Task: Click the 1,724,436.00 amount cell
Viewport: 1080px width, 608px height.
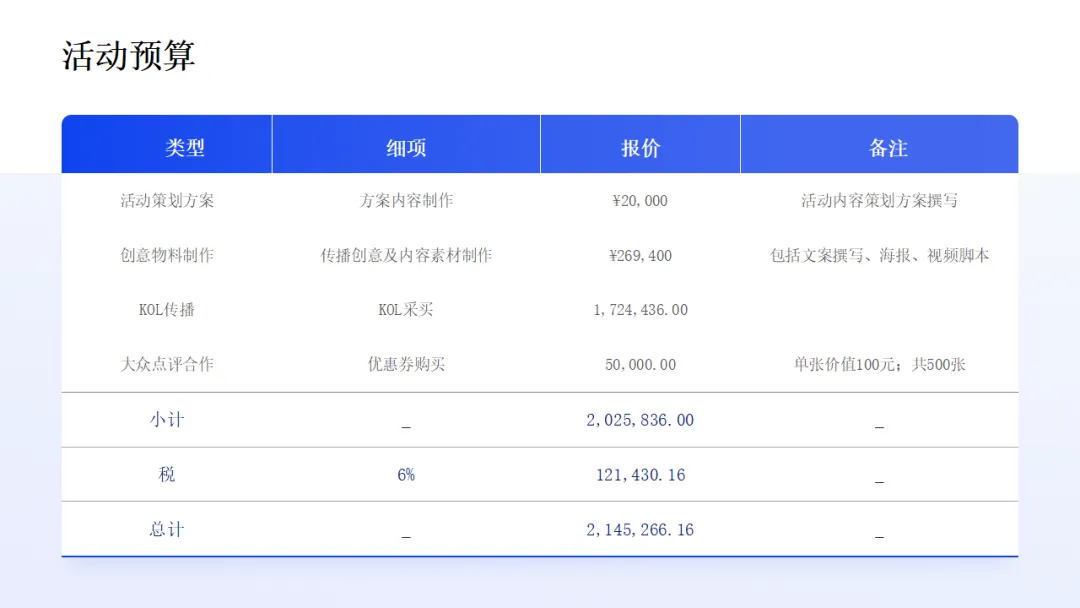Action: click(x=640, y=310)
